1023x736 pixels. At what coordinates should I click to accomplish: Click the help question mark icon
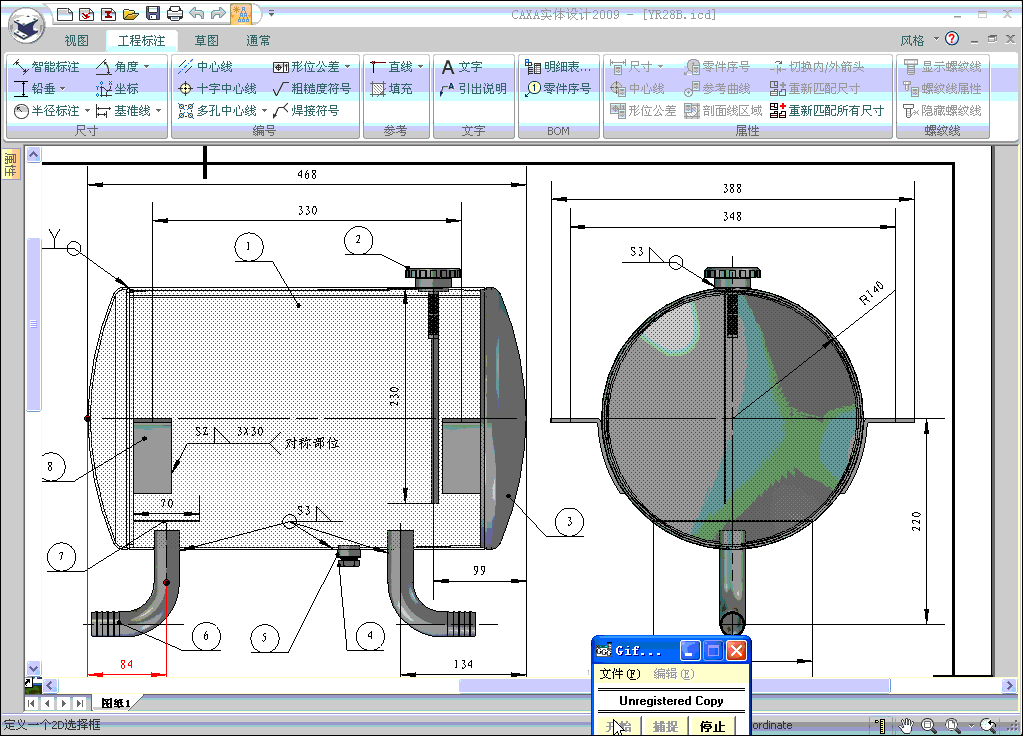(x=952, y=38)
